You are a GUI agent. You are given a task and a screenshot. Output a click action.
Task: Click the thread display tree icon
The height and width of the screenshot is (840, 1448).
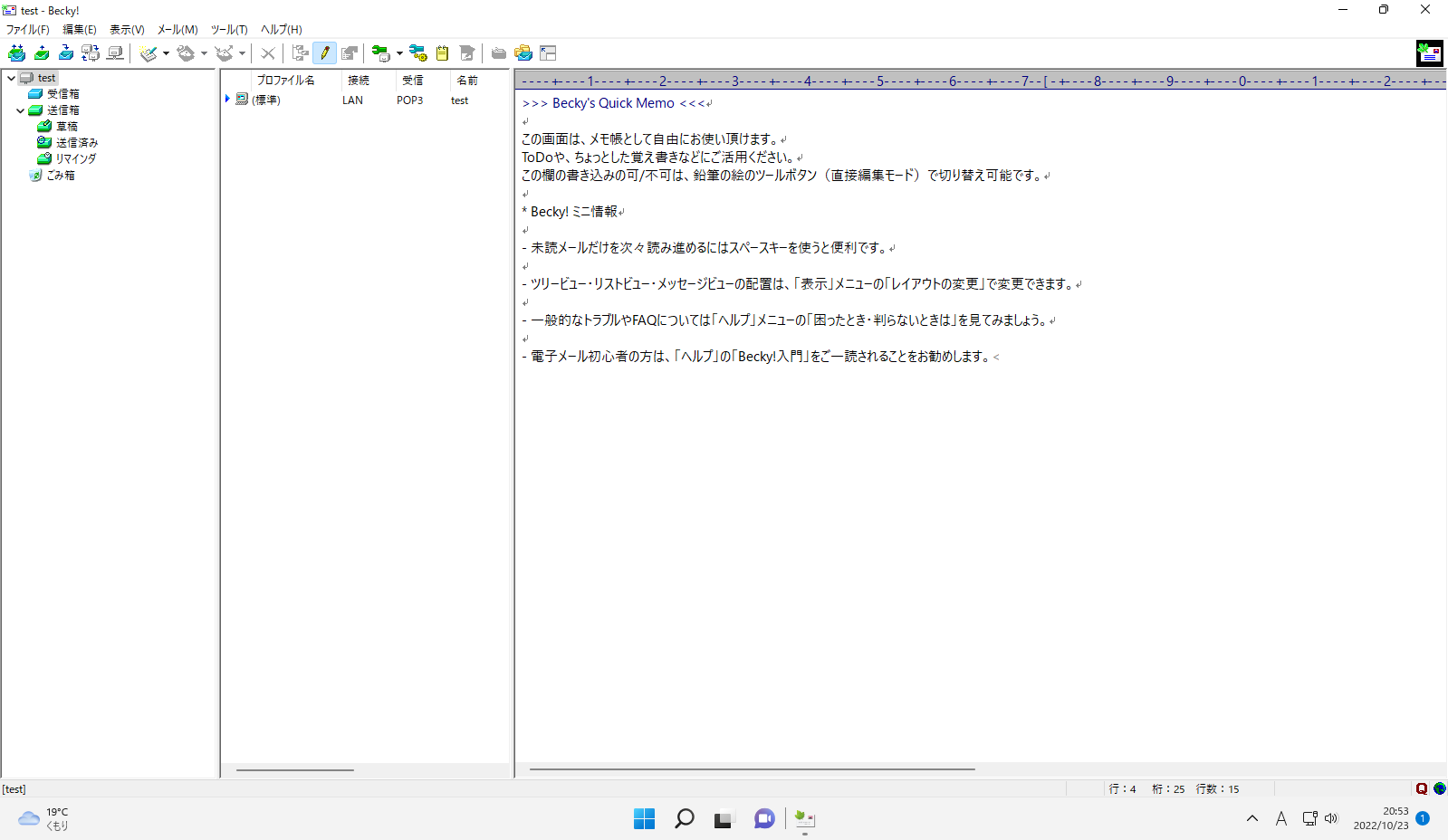click(301, 53)
